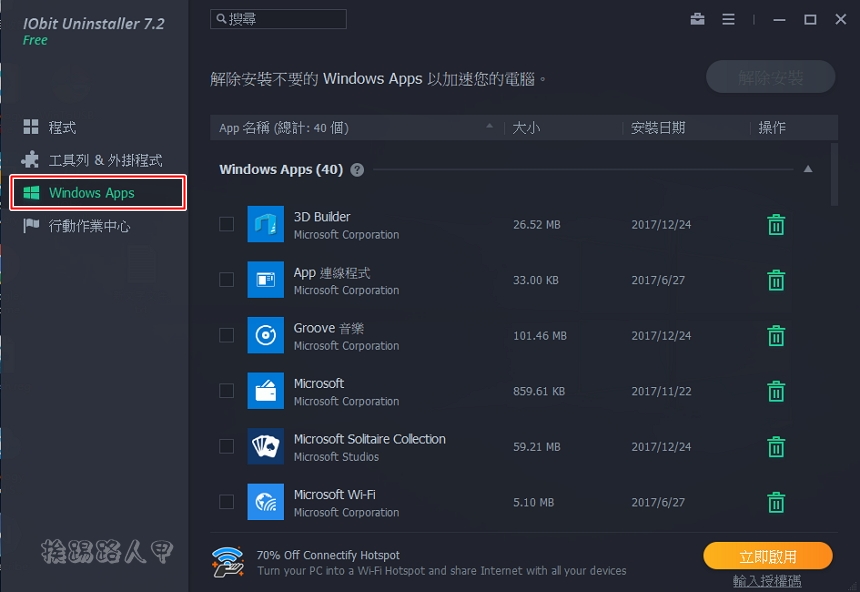Click the trash icon for Groove 音樂
Screen dimensions: 860x592
(x=776, y=335)
